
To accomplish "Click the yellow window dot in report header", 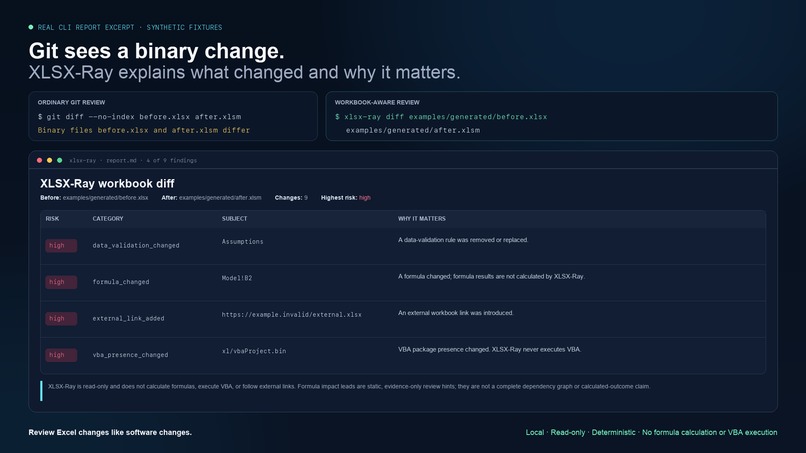I will [49, 160].
